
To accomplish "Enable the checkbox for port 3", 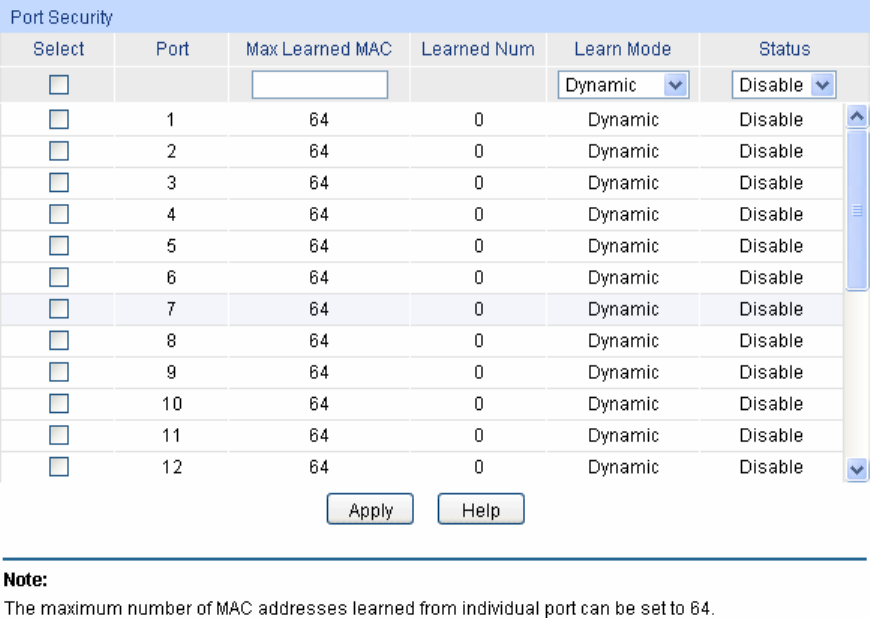I will 59,183.
